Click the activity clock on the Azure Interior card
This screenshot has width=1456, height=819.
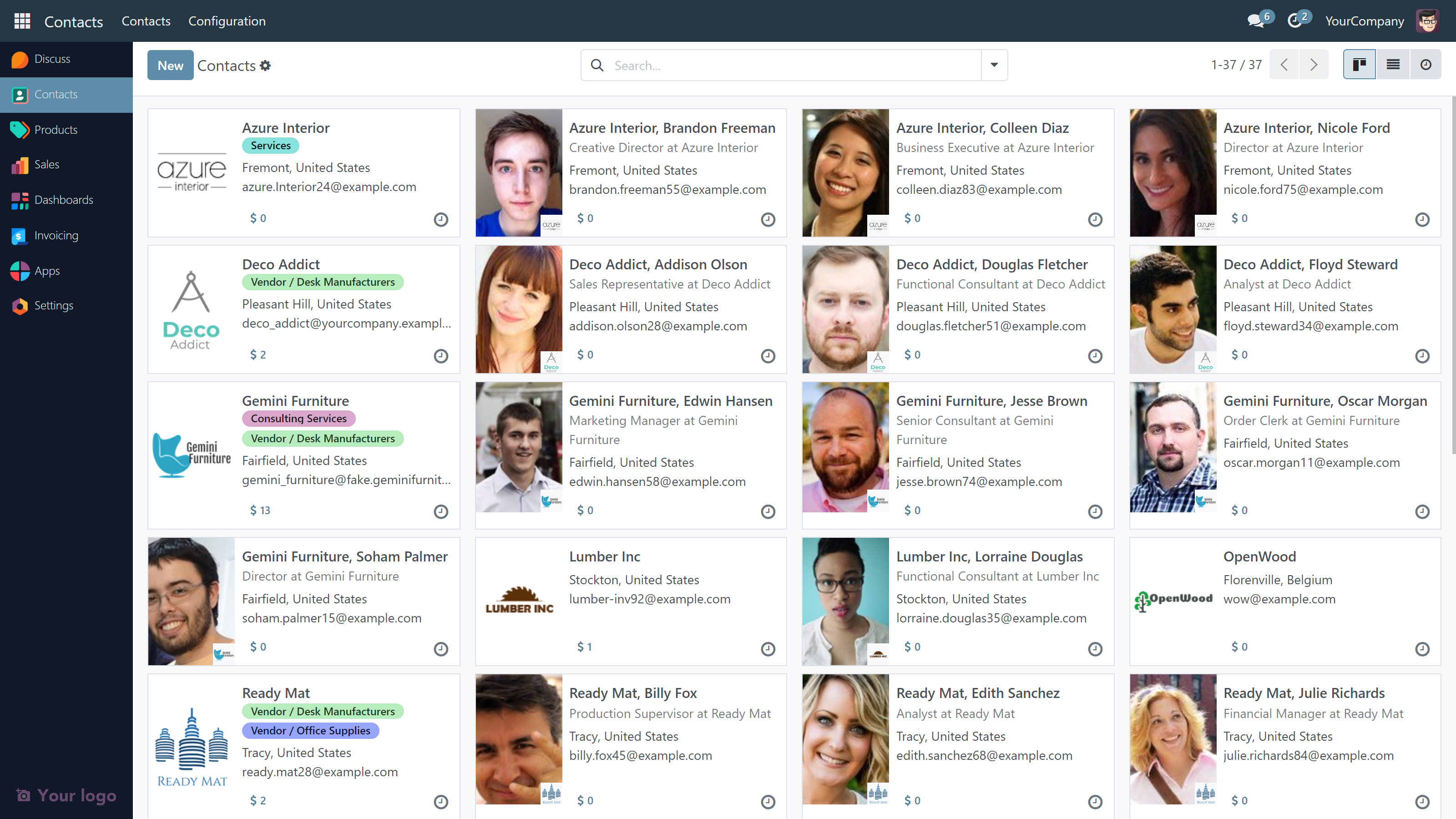tap(441, 219)
